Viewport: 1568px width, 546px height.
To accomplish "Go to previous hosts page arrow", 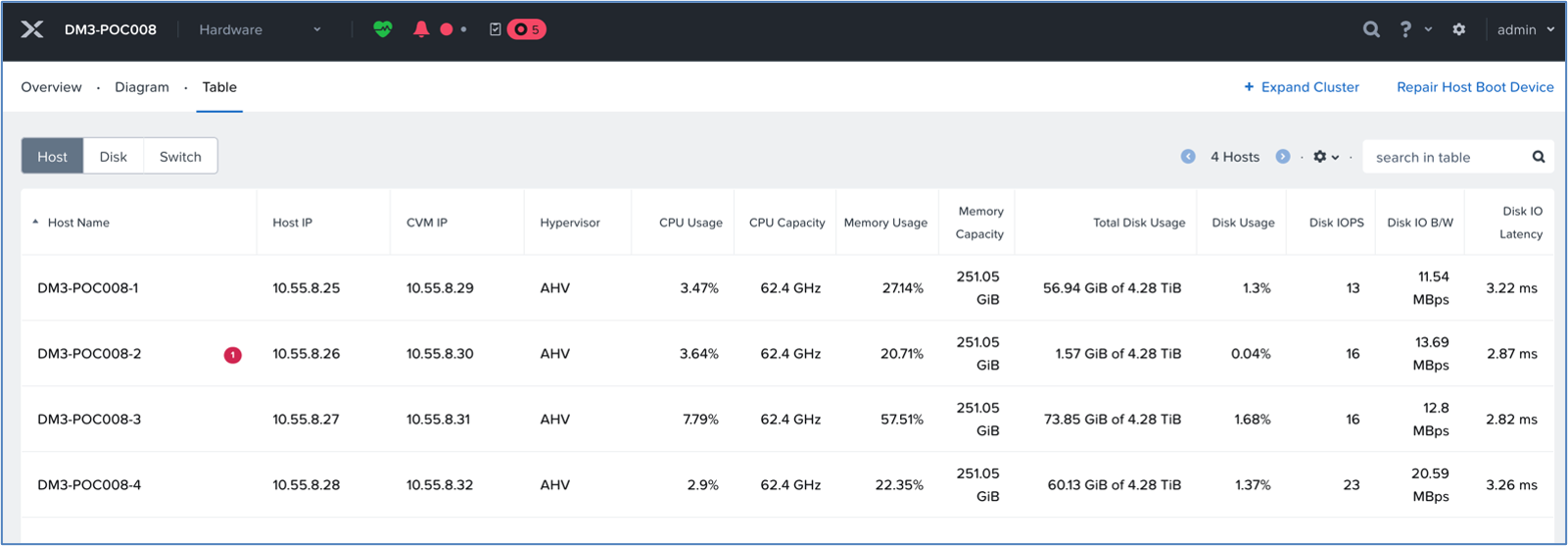I will 1188,157.
